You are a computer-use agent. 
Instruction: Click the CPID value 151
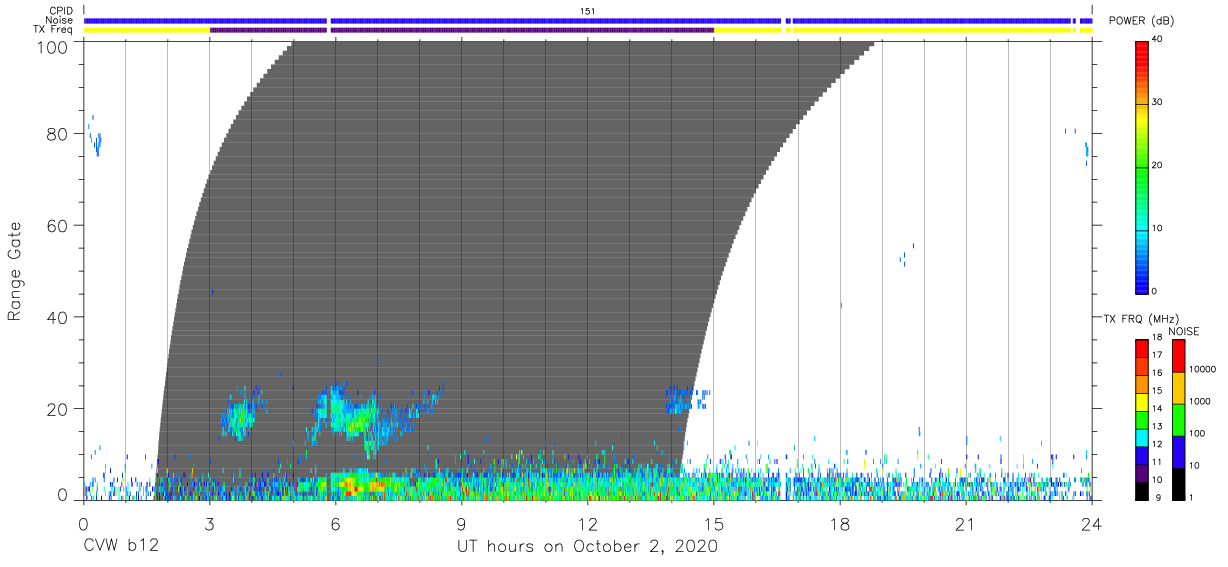pos(587,11)
